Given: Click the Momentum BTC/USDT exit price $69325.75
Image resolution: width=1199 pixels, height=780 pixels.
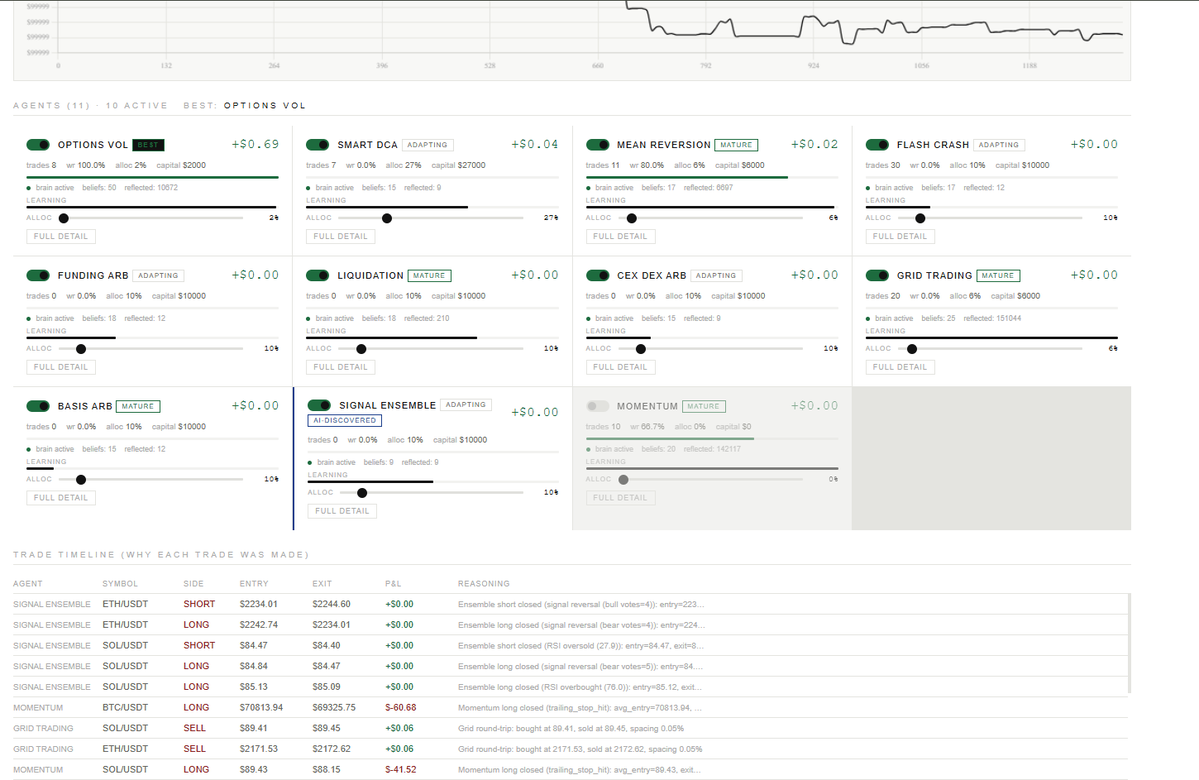Looking at the screenshot, I should point(334,707).
